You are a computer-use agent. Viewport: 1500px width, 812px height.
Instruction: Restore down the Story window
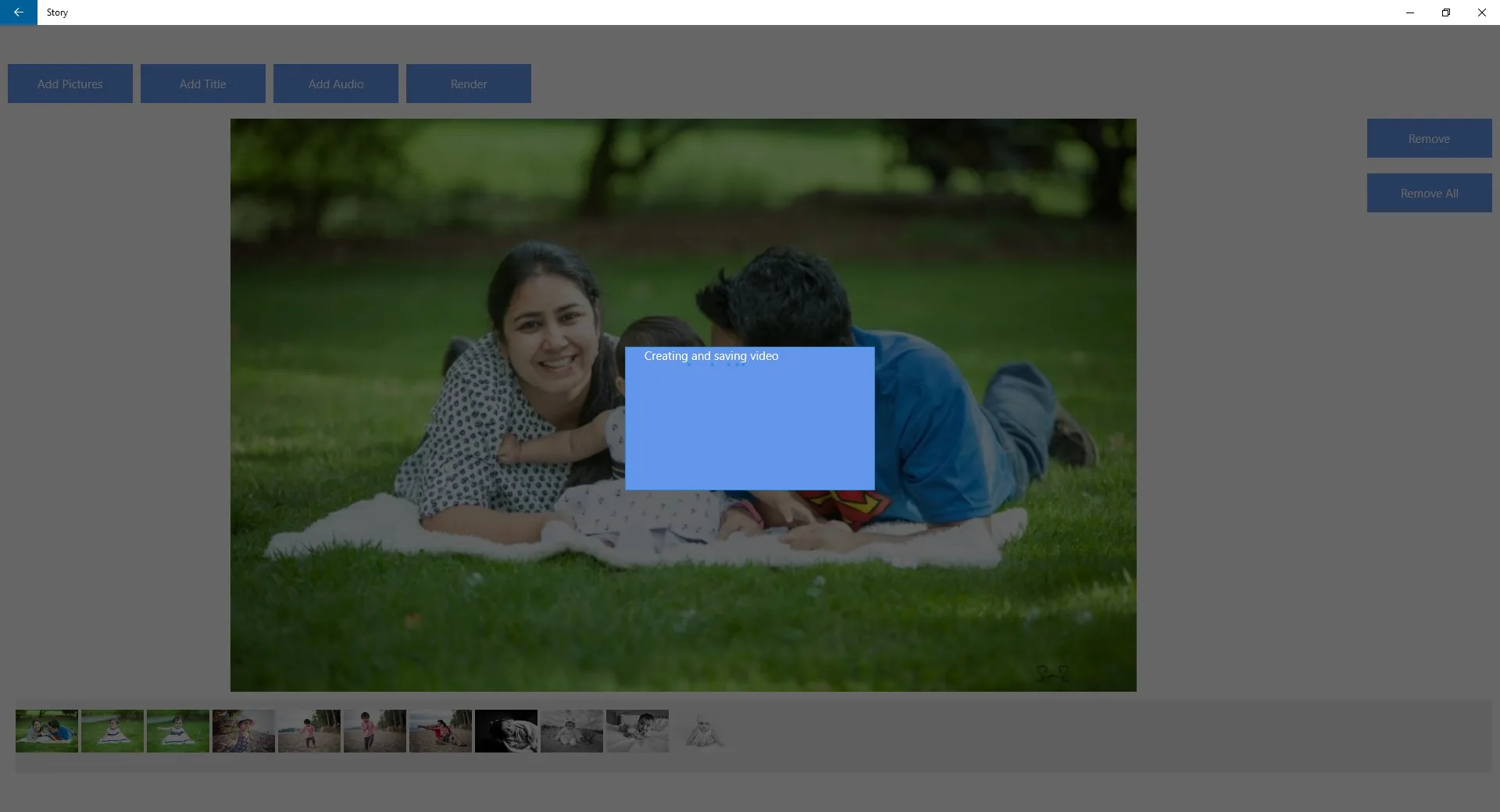[x=1446, y=12]
